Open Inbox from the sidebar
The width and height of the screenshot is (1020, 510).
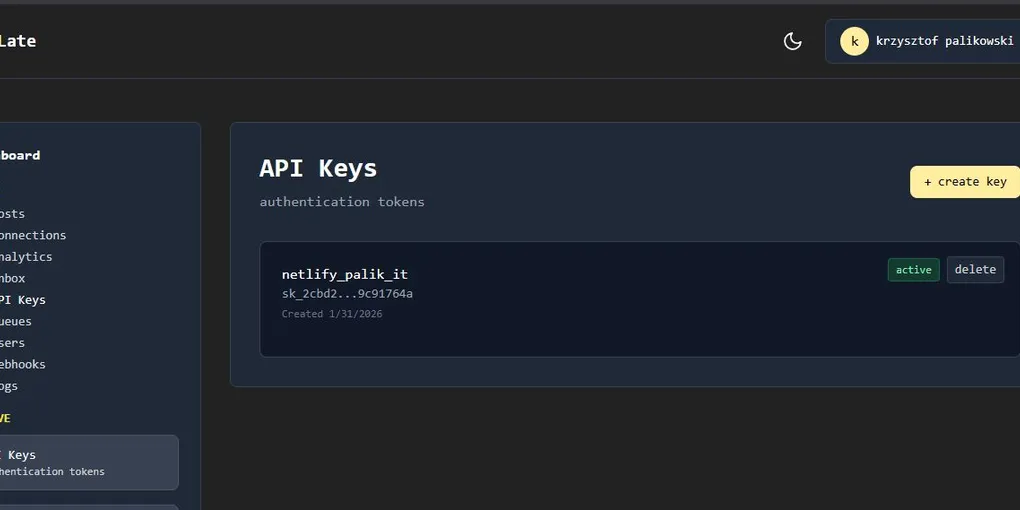[12, 278]
